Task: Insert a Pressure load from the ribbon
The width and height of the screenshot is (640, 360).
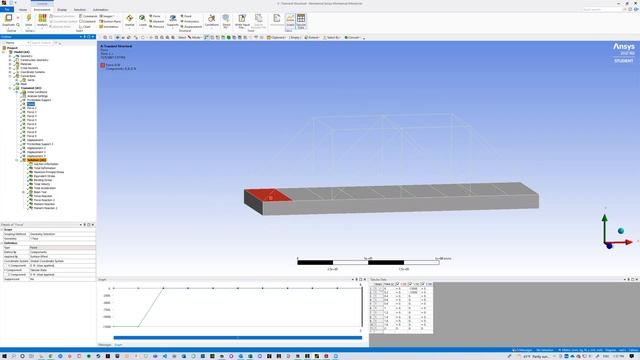Action: click(x=157, y=27)
